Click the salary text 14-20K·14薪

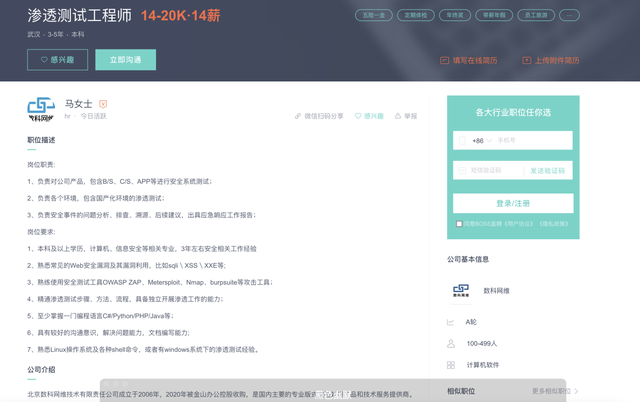coord(180,16)
